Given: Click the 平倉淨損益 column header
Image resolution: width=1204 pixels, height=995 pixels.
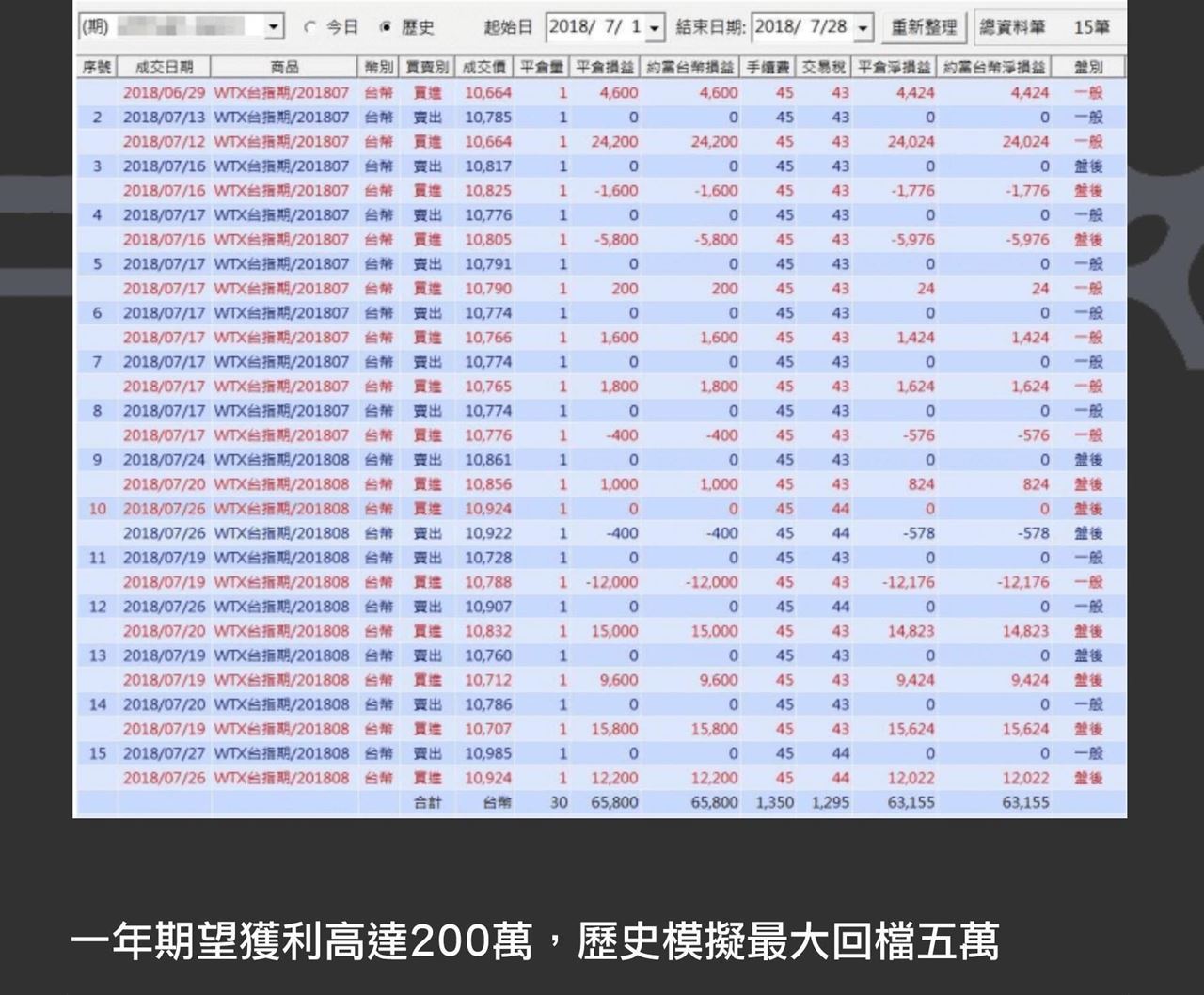Looking at the screenshot, I should click(x=895, y=68).
